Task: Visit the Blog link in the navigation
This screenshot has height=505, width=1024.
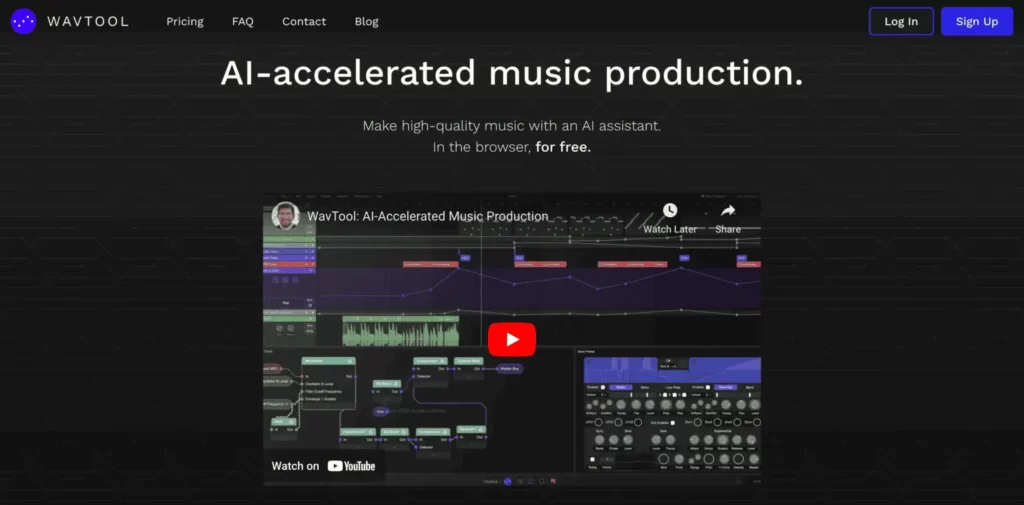Action: click(366, 22)
